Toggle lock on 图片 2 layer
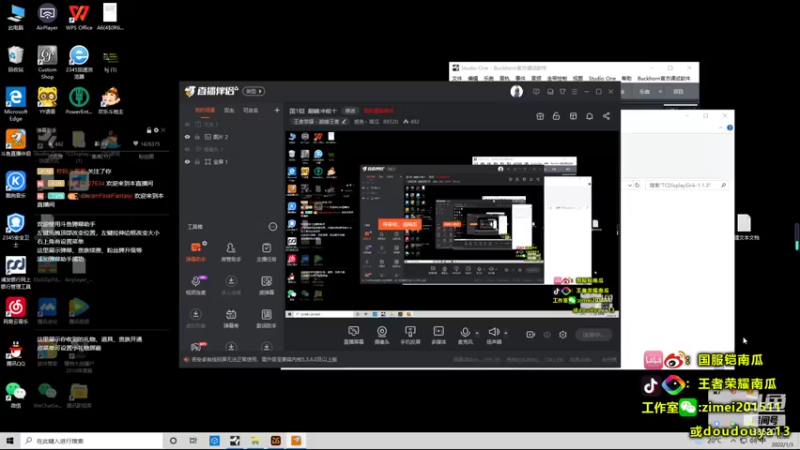Image resolution: width=800 pixels, height=450 pixels. 197,137
